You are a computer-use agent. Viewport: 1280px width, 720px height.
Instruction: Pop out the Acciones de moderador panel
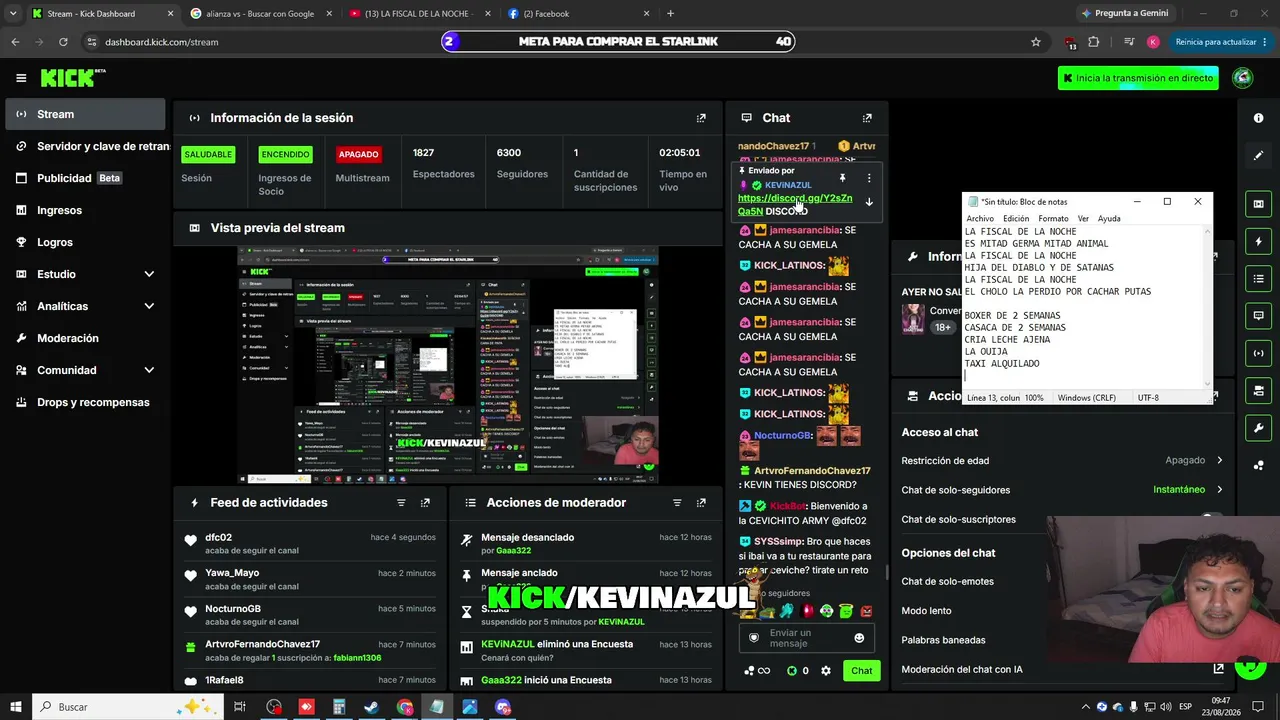pyautogui.click(x=701, y=503)
